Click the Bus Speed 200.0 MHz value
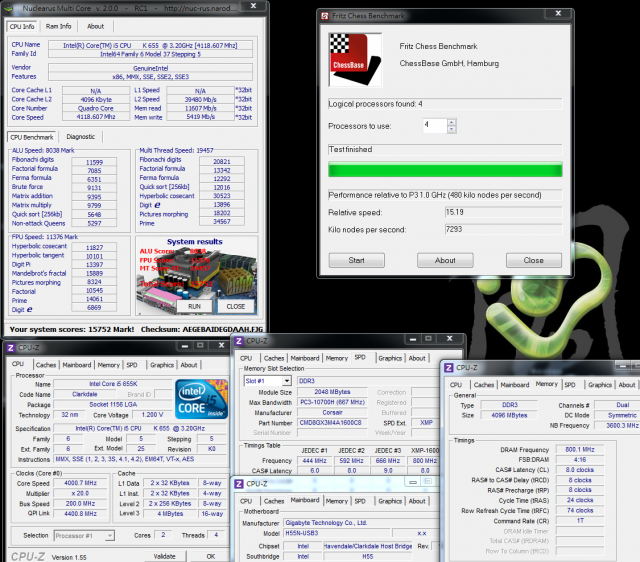 pyautogui.click(x=80, y=504)
